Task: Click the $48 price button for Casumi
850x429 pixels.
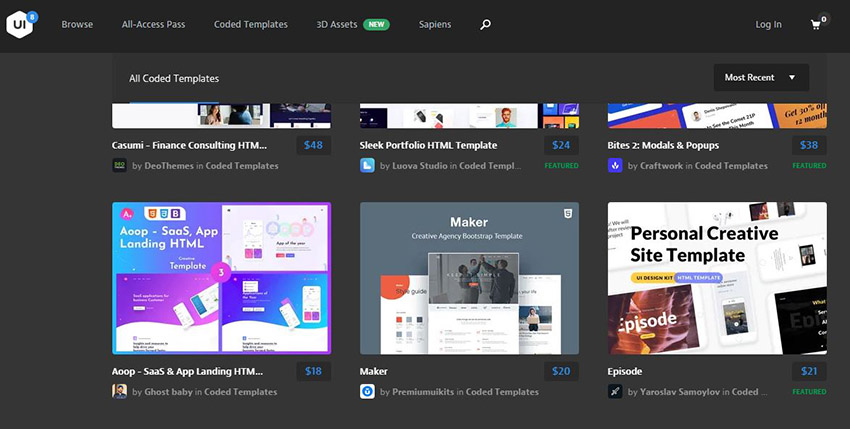Action: pos(313,145)
